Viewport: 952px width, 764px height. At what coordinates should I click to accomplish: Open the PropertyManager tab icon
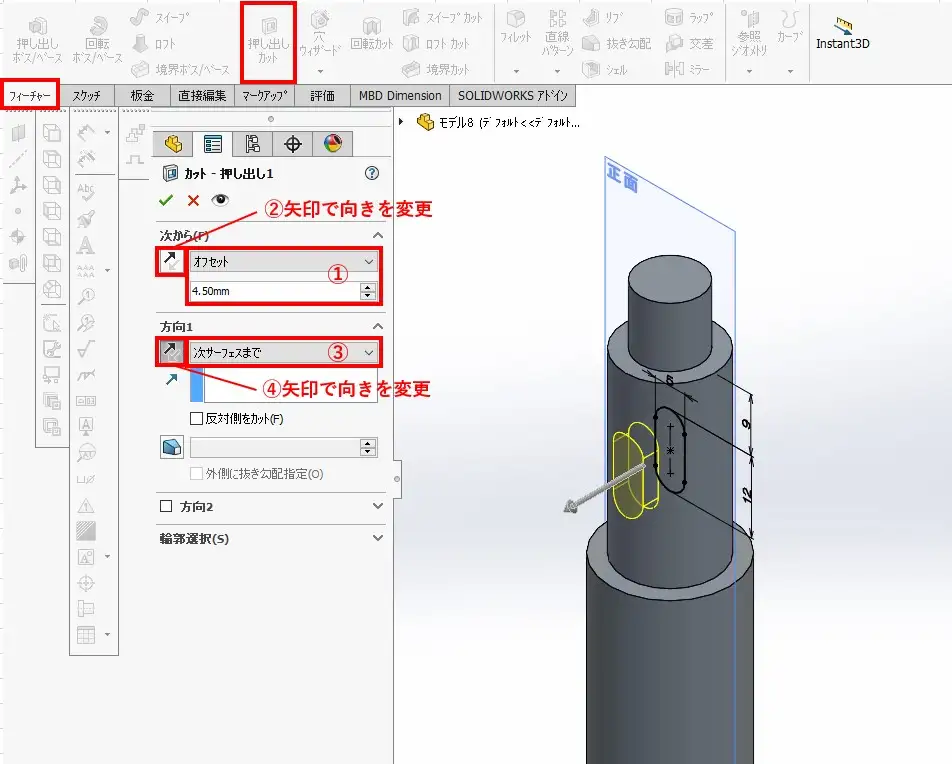pos(212,144)
